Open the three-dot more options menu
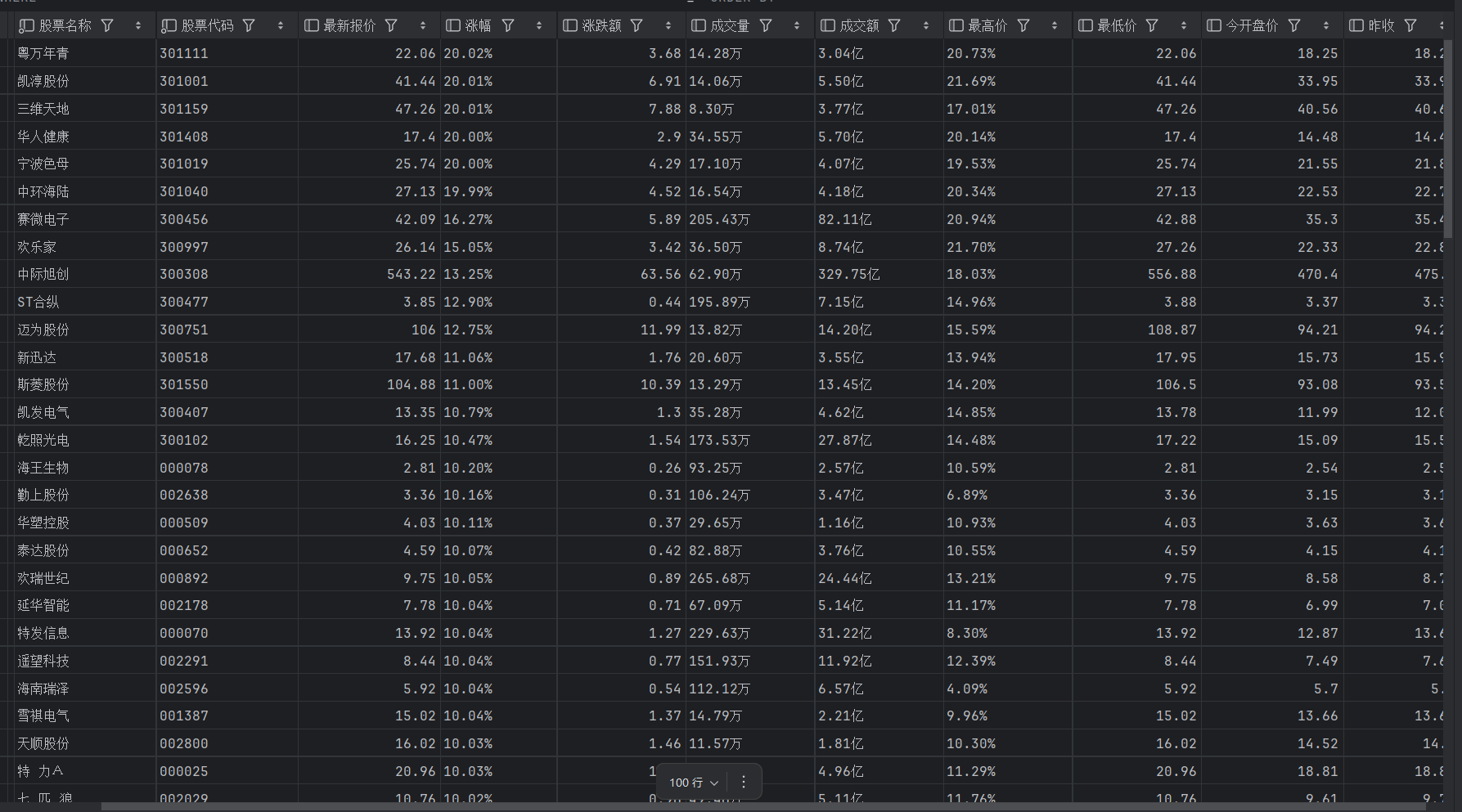This screenshot has width=1462, height=812. tap(744, 782)
